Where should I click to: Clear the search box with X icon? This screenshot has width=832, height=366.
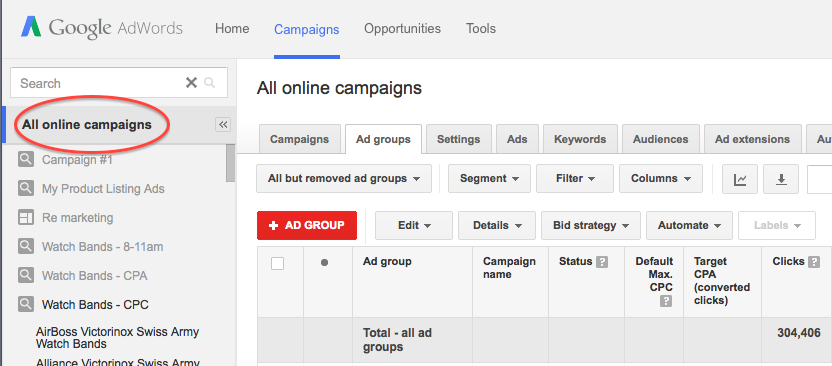191,83
